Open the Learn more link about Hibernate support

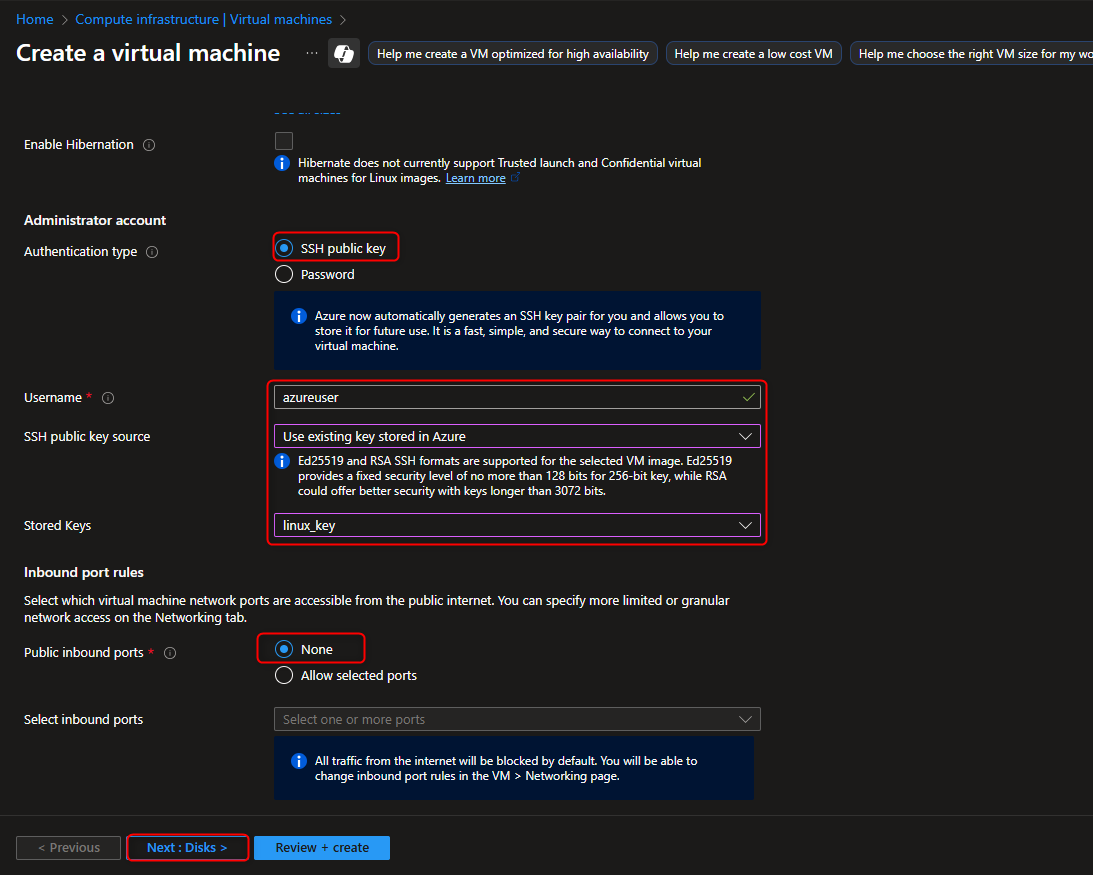(475, 177)
